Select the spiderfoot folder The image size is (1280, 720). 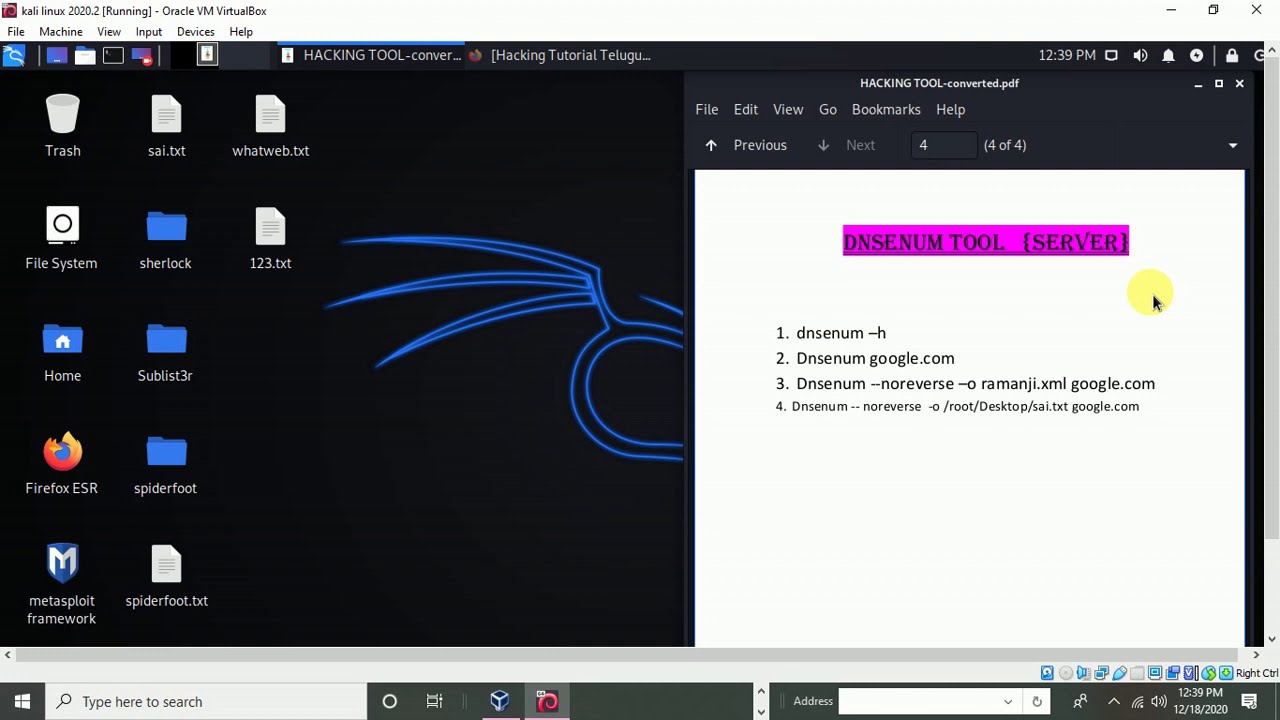(x=166, y=464)
